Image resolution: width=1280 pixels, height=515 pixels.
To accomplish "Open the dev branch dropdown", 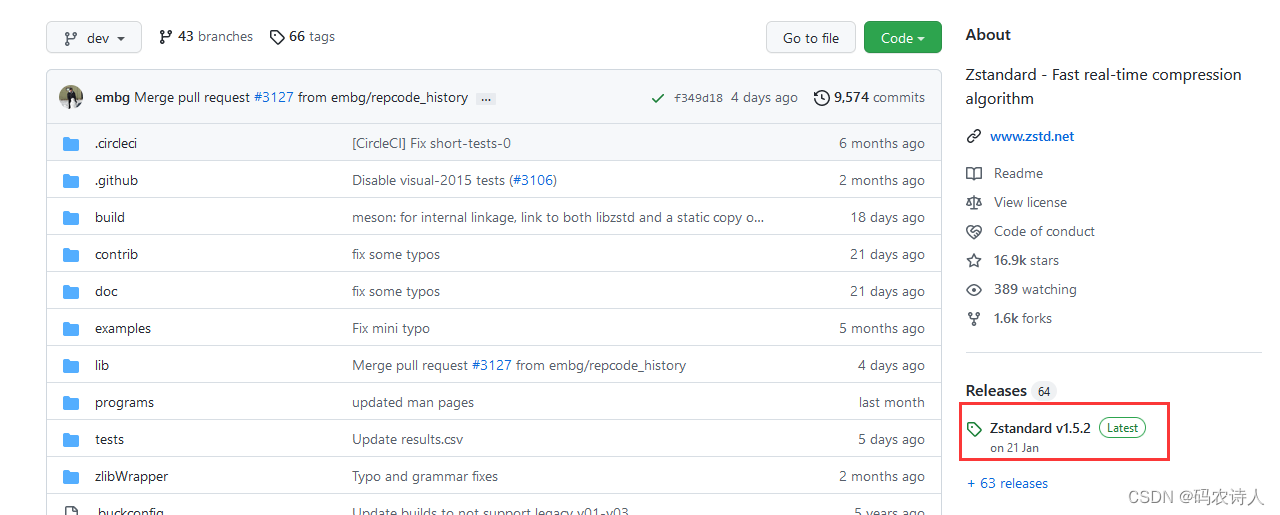I will point(94,38).
